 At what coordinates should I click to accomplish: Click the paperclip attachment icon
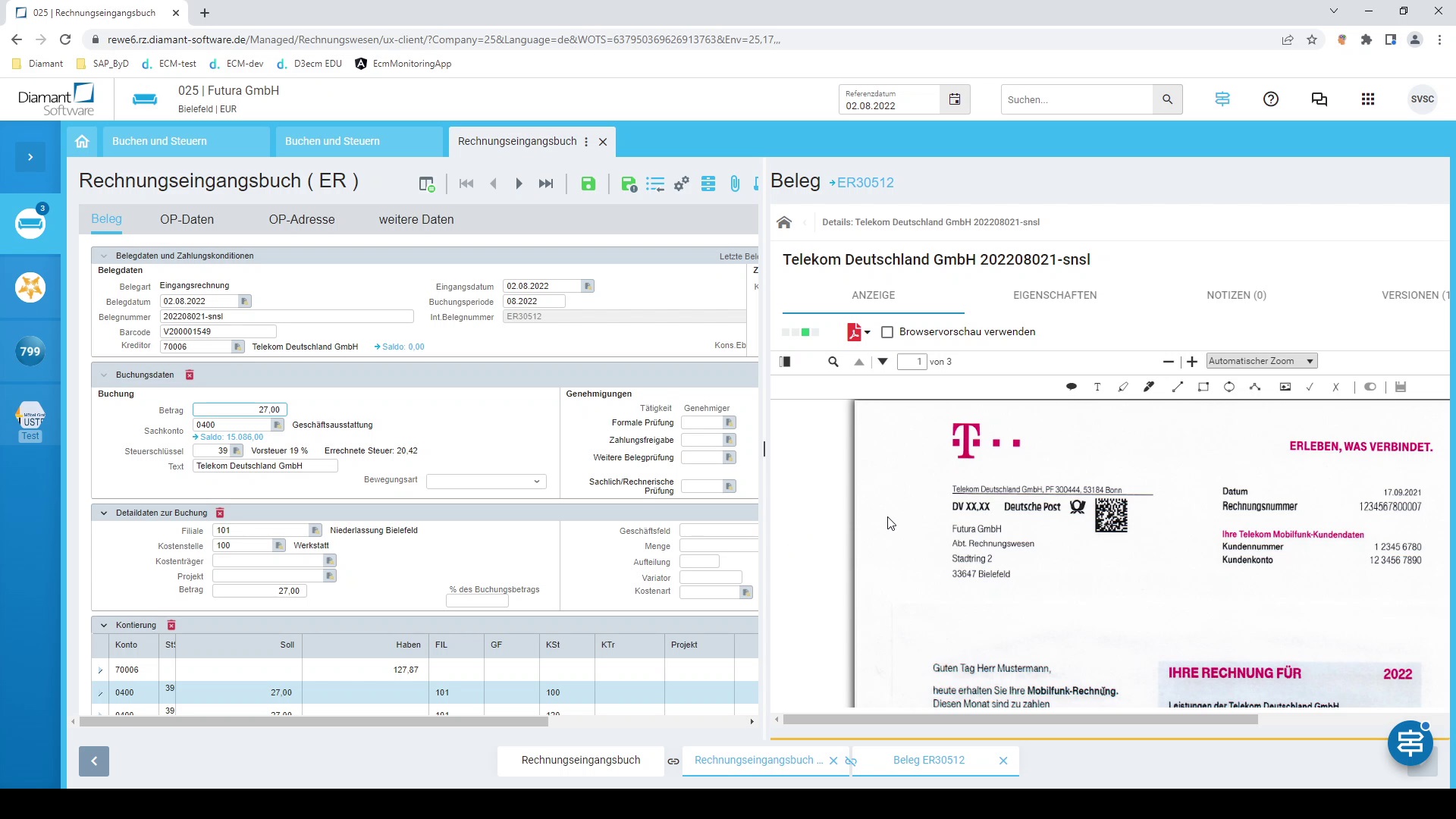pos(735,184)
